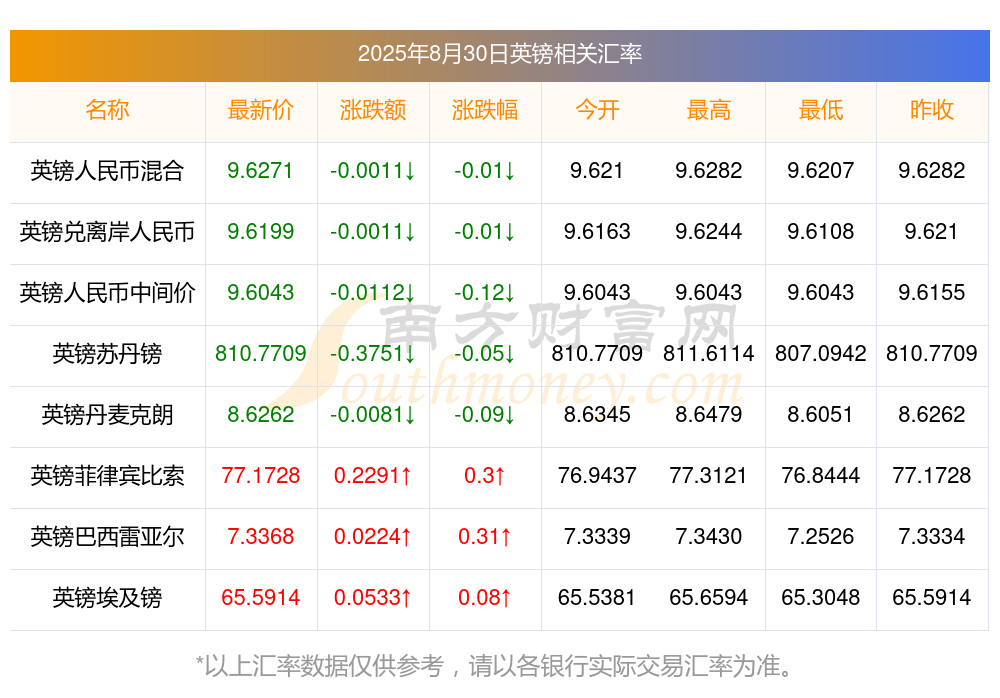Image resolution: width=1000 pixels, height=698 pixels.
Task: Click low value 807.0942
Action: 821,353
